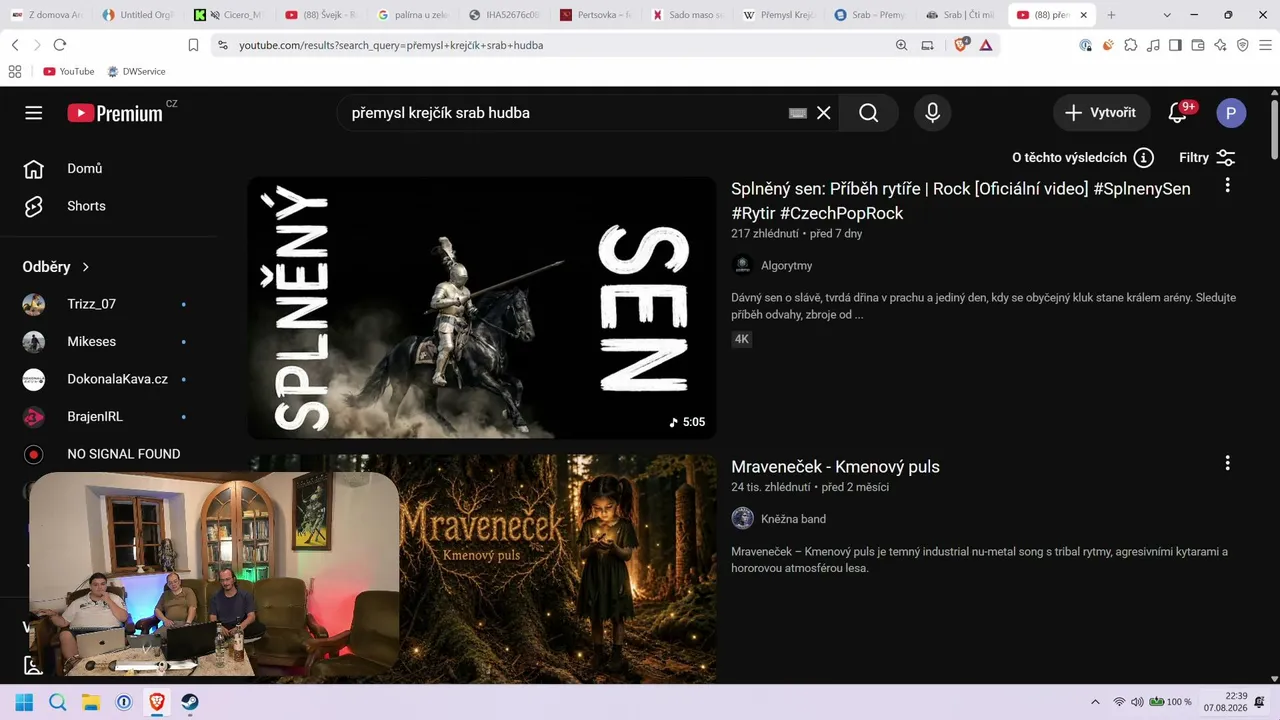The width and height of the screenshot is (1280, 720).
Task: Open more actions for Mraveneček video
Action: (x=1227, y=463)
